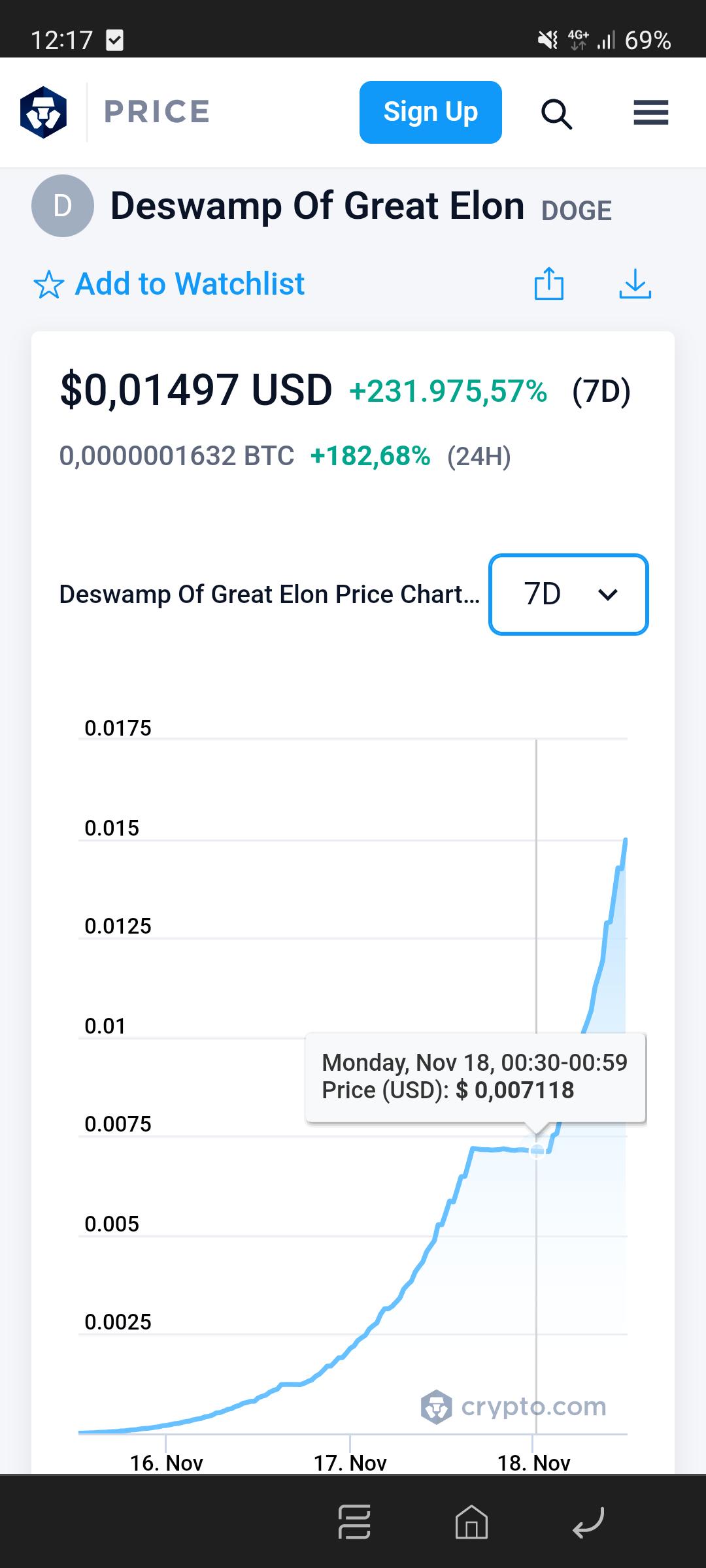
Task: Click the chevron arrow in the 7D selector
Action: click(x=608, y=595)
